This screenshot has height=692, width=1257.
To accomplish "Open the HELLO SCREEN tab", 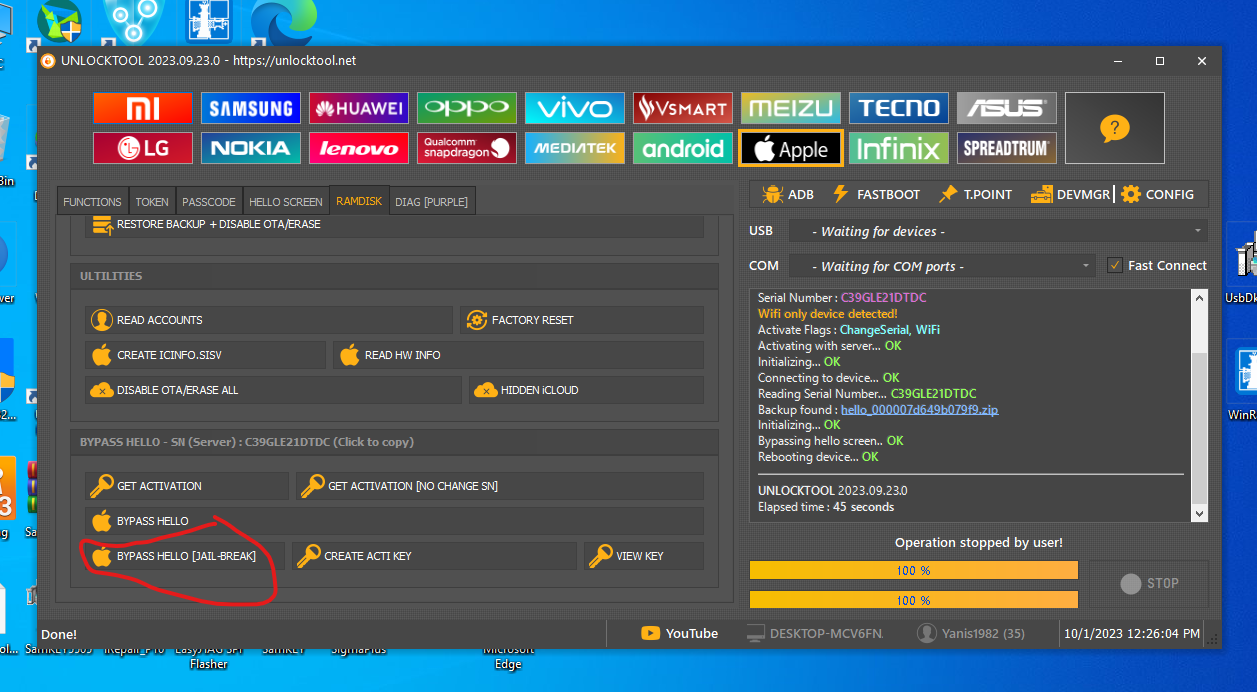I will point(286,201).
